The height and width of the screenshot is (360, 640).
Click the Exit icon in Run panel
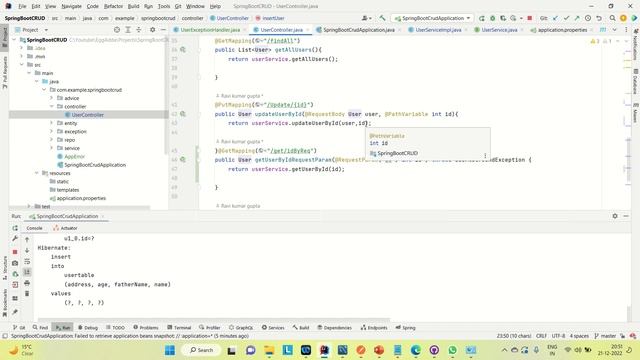tap(15, 284)
